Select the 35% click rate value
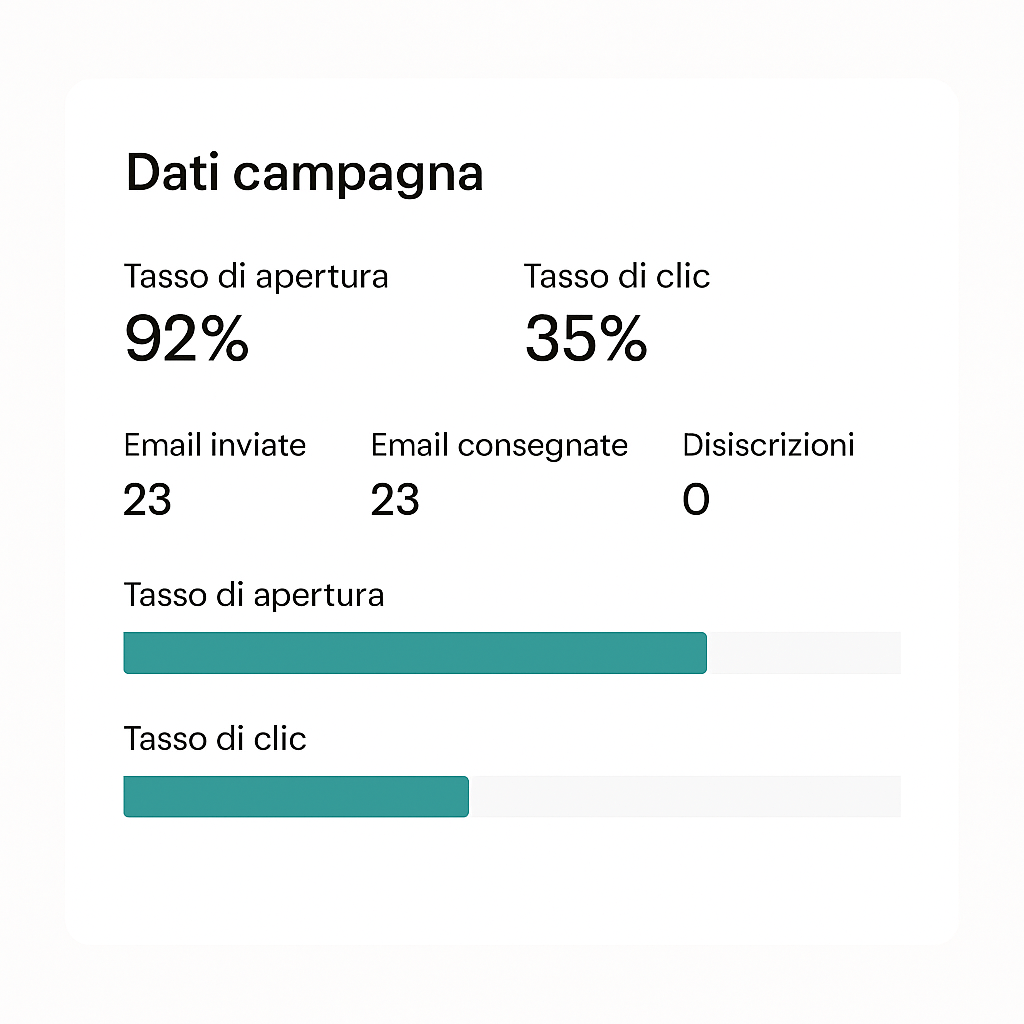 click(586, 339)
